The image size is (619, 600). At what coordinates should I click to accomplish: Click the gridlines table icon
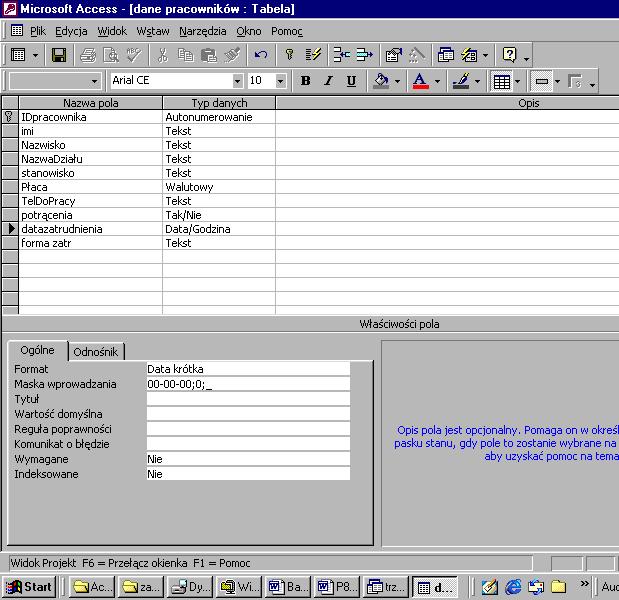(x=501, y=81)
